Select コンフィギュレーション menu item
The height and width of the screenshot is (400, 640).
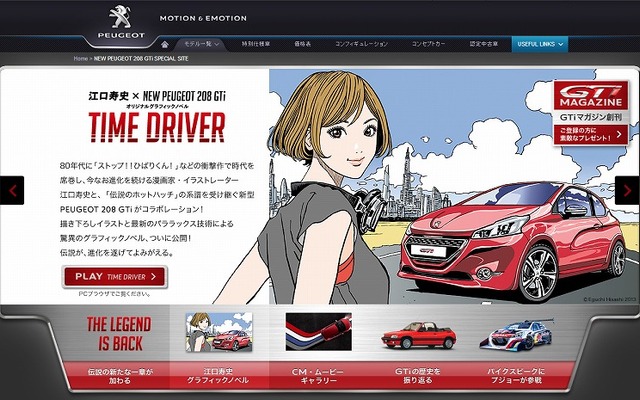[361, 44]
